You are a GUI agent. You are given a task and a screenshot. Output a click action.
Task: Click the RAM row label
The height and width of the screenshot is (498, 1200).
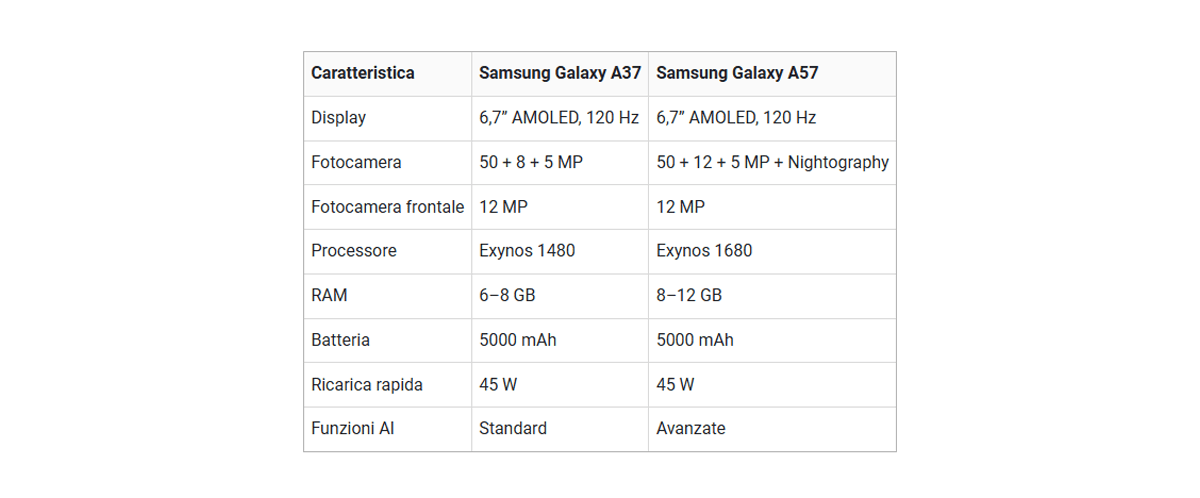tap(329, 296)
